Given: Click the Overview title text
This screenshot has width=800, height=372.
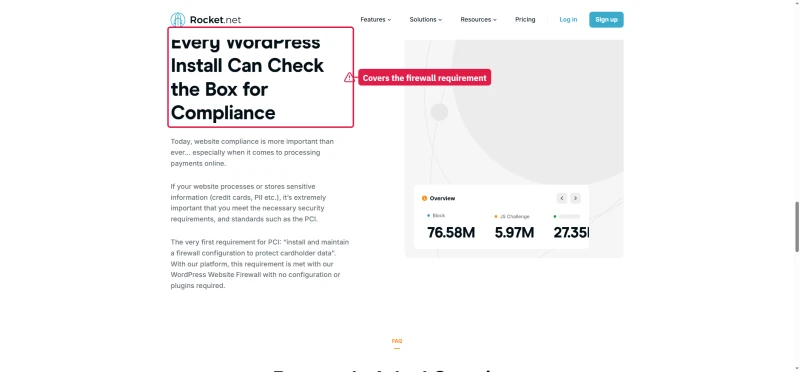Looking at the screenshot, I should pyautogui.click(x=442, y=198).
